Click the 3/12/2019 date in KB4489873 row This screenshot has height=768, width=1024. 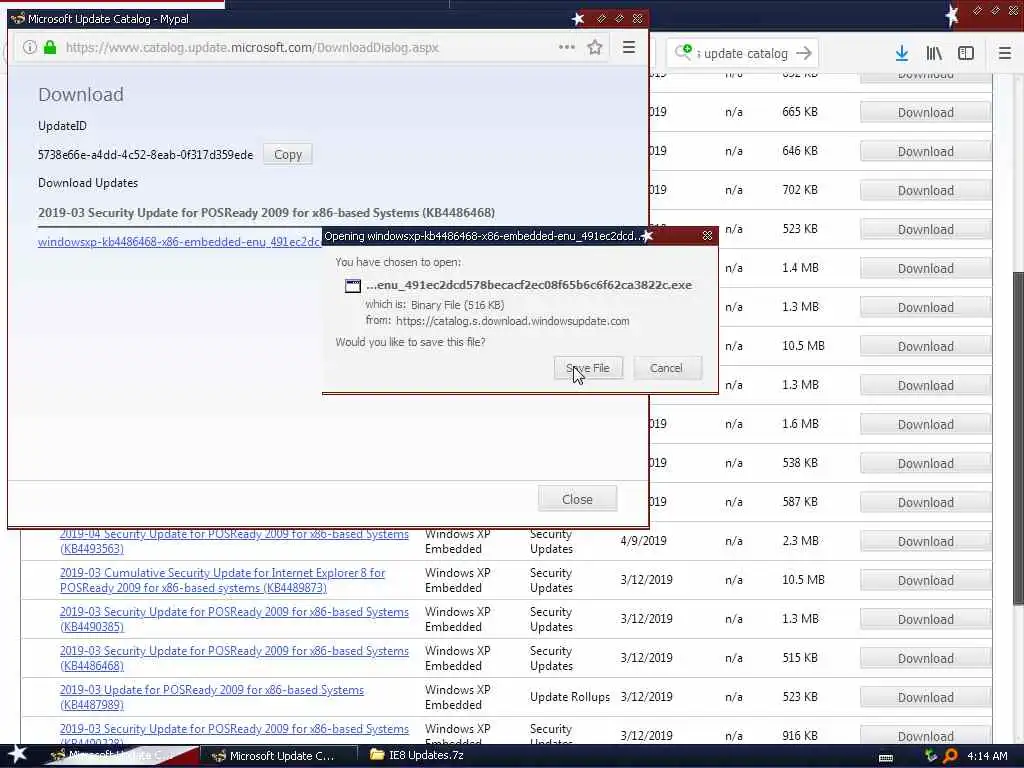[x=646, y=580]
